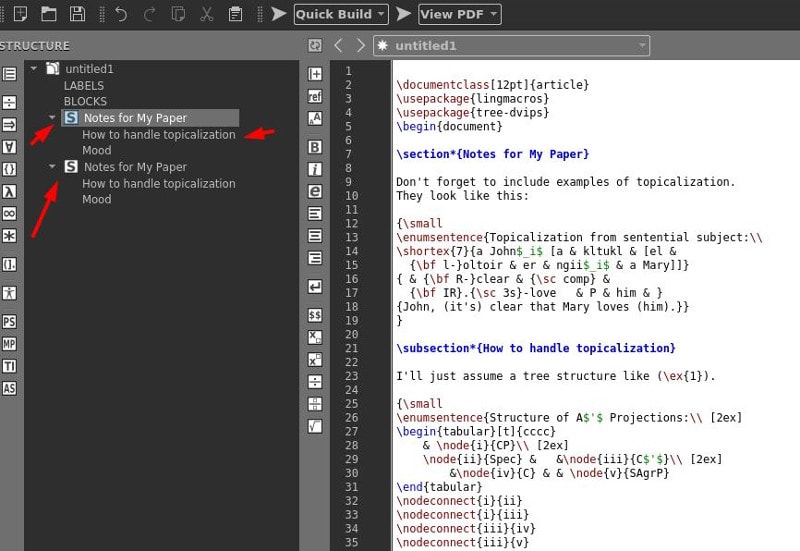Insert square root symbol
The image size is (800, 551).
315,426
